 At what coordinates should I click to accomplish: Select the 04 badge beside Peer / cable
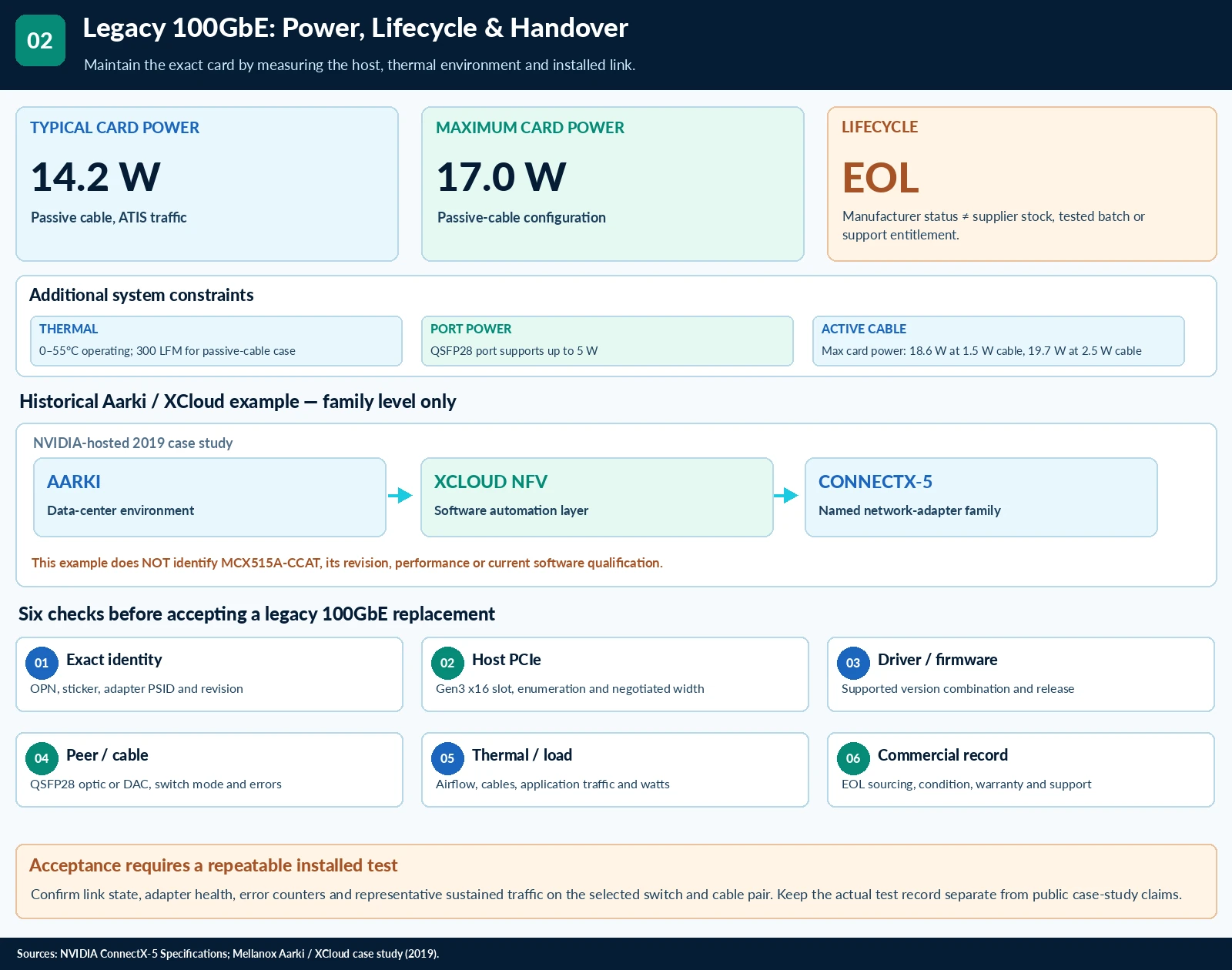pos(42,758)
